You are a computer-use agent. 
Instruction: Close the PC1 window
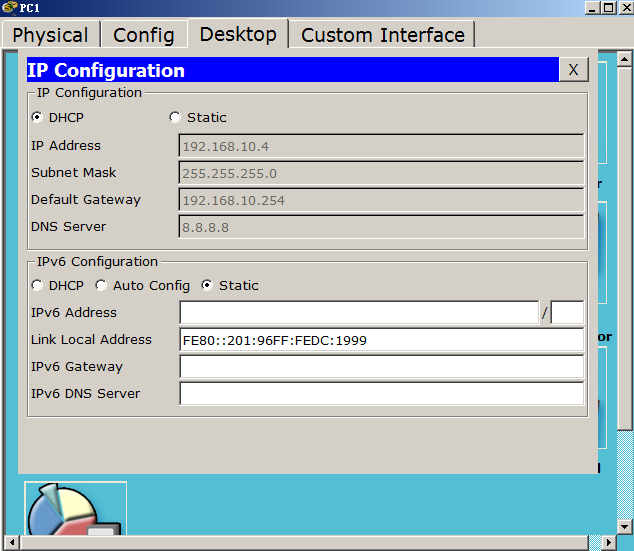626,8
